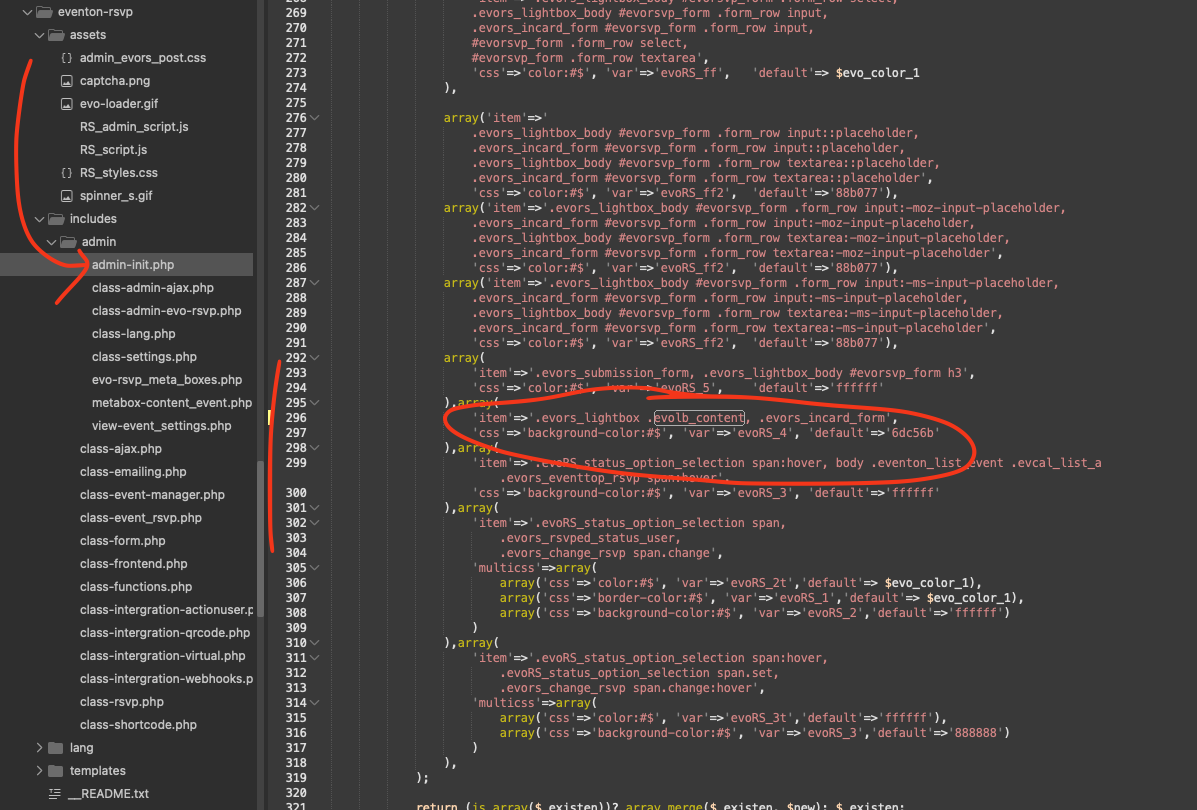Open class-ajax.php in the file tree

pos(120,449)
